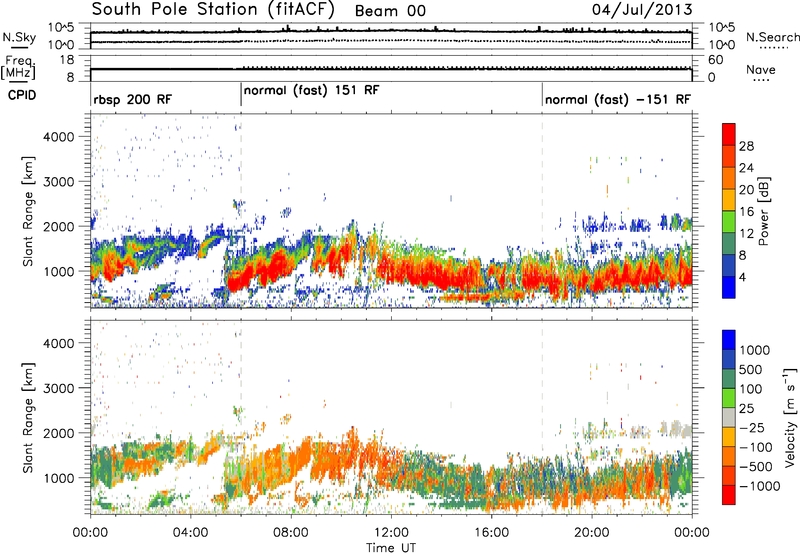Click the gray -25 to 25 velocity segment
Screen dimensions: 800x554
(729, 417)
